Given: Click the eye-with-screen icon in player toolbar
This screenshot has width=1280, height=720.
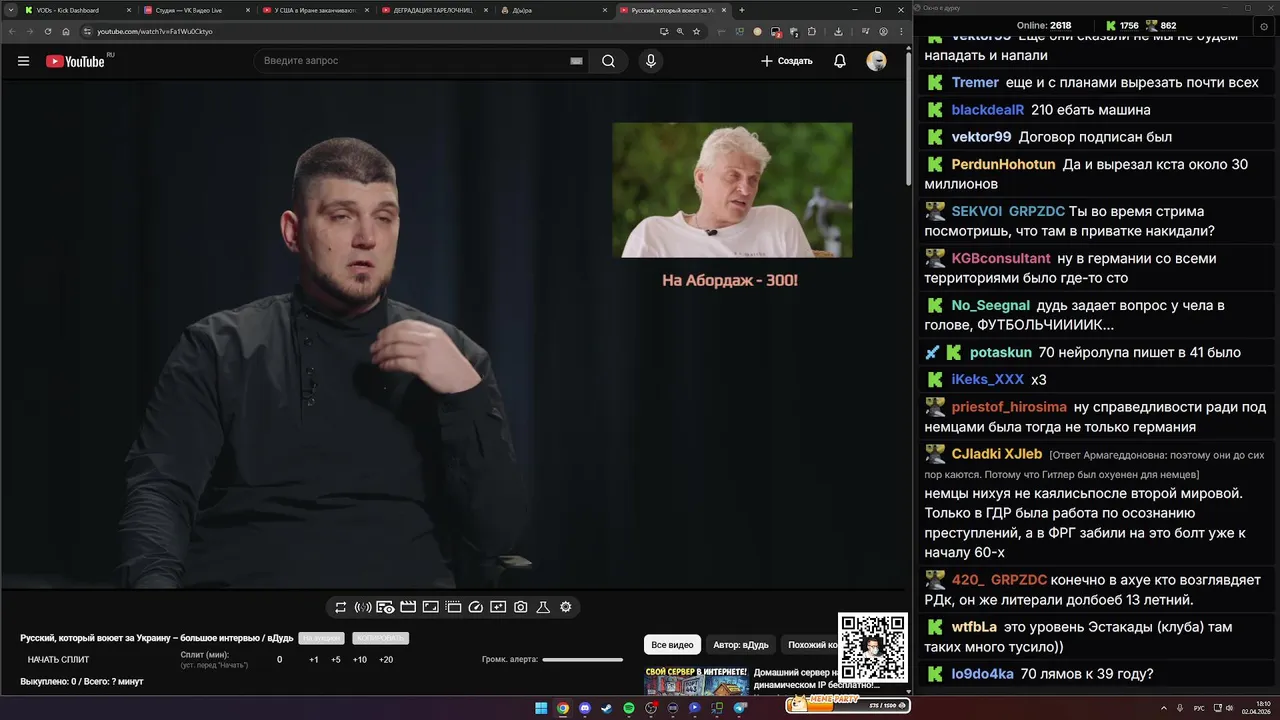Looking at the screenshot, I should (x=385, y=607).
